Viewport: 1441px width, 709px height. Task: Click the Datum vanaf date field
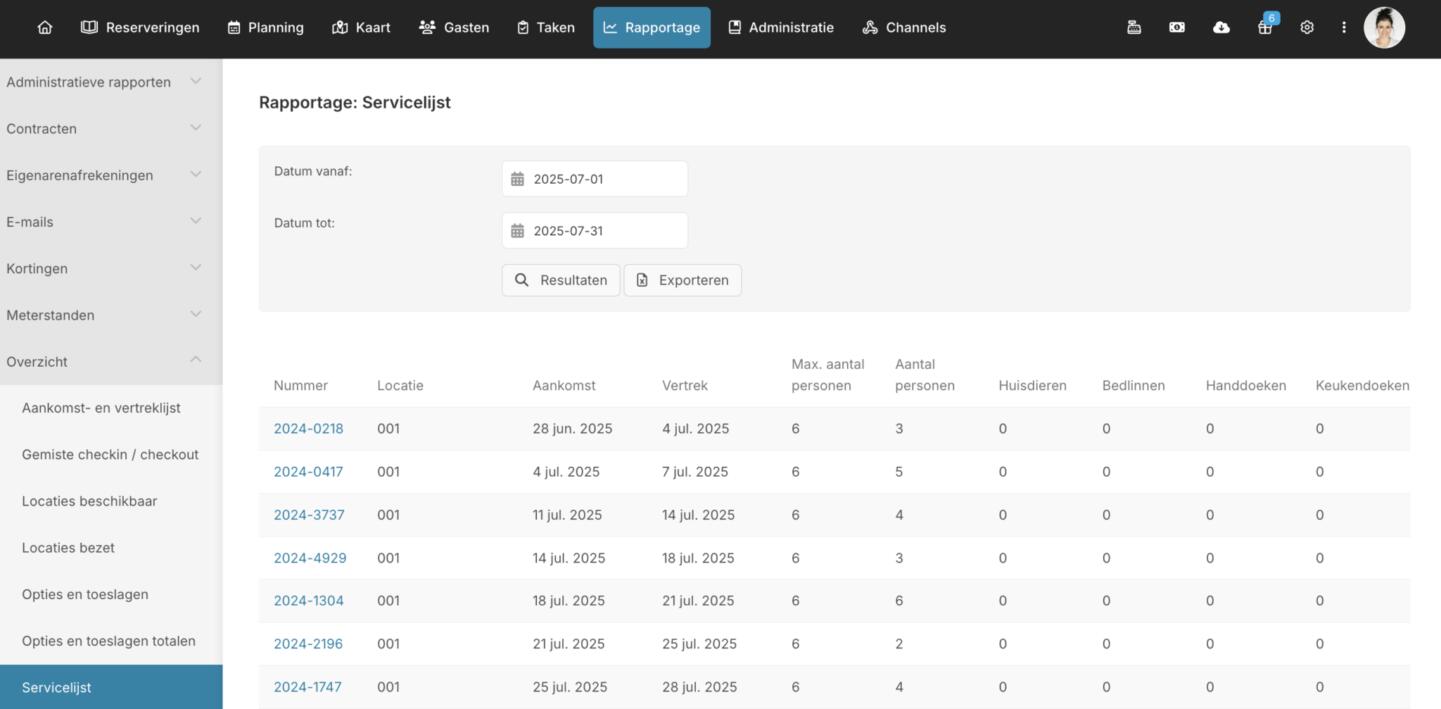coord(595,179)
